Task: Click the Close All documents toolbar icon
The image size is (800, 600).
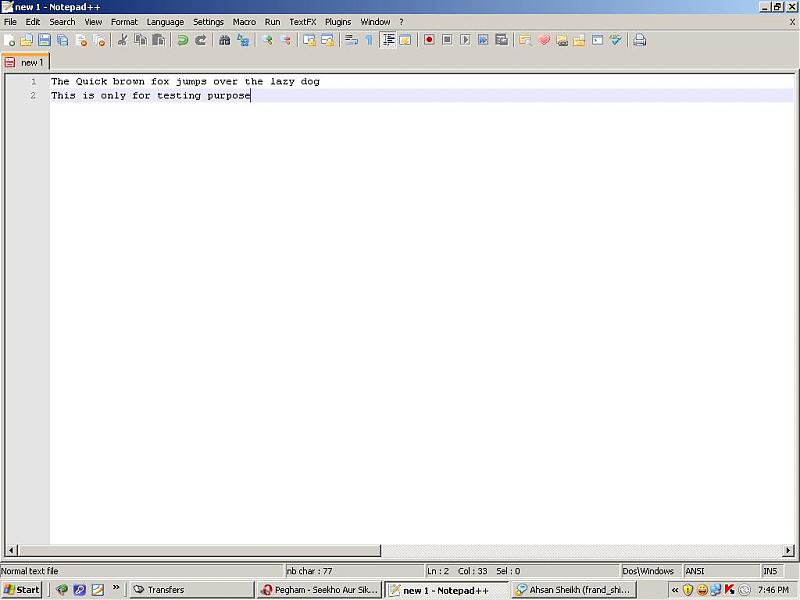Action: [x=99, y=40]
